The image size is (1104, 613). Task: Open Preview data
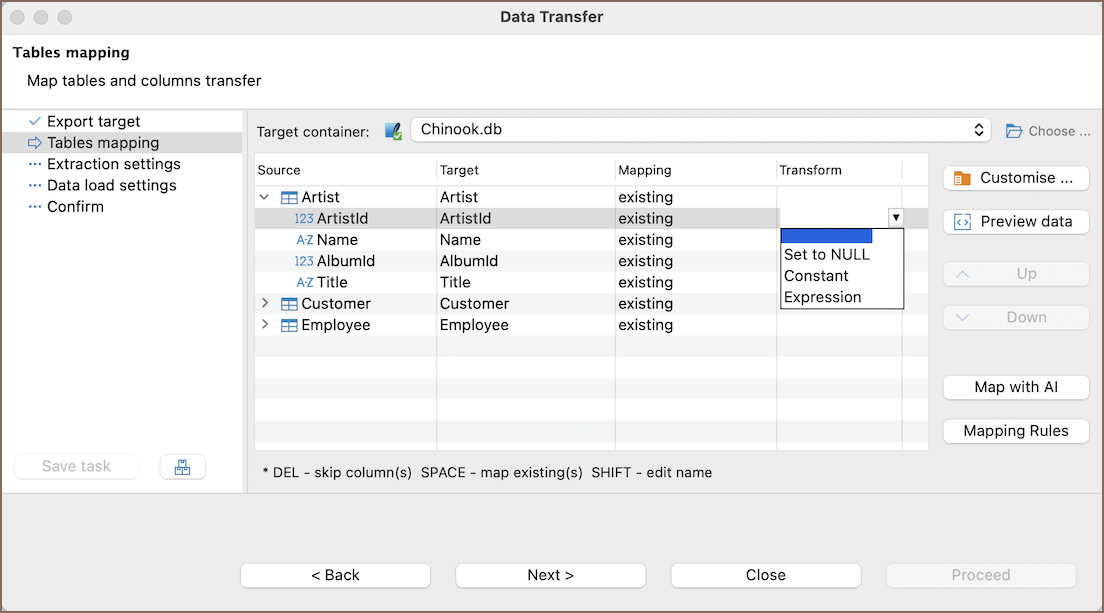tap(1015, 222)
